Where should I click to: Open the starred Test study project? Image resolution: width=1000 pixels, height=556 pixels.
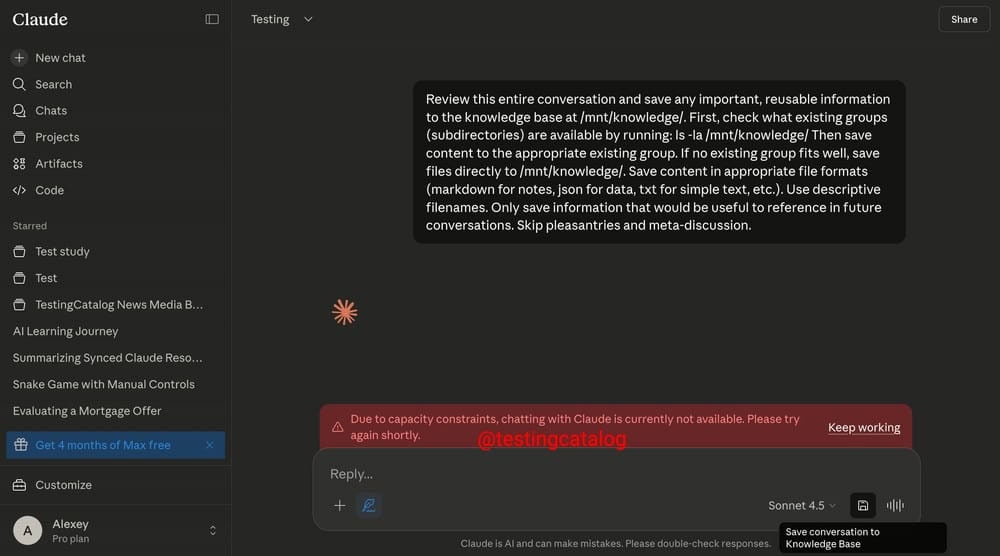(x=62, y=252)
